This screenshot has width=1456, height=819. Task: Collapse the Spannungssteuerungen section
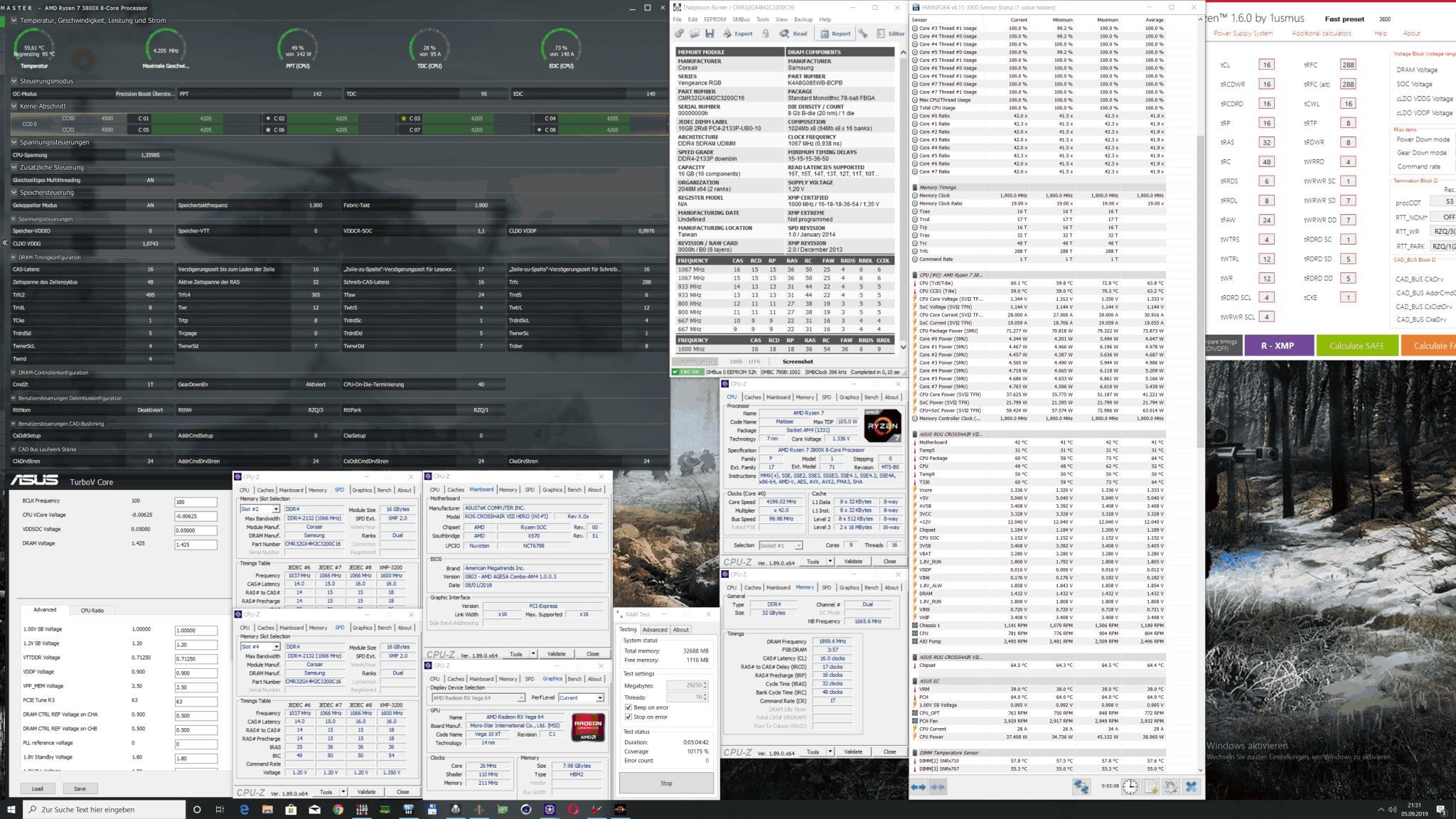click(x=14, y=142)
